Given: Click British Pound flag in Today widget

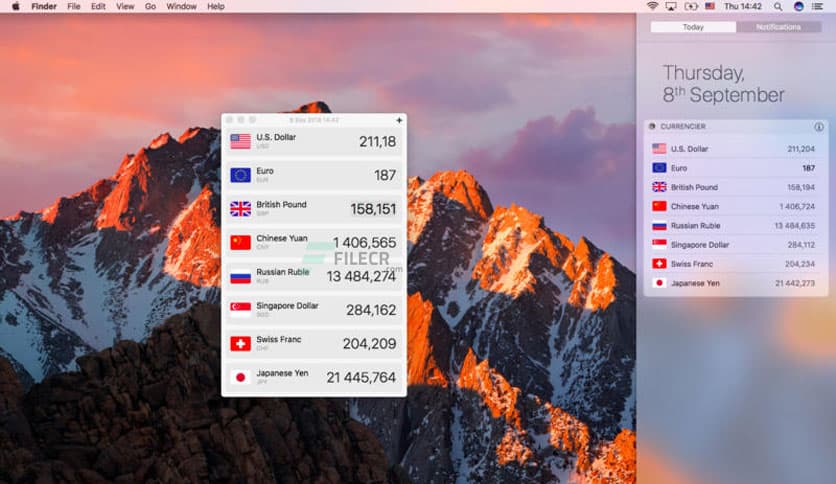Looking at the screenshot, I should tap(659, 187).
